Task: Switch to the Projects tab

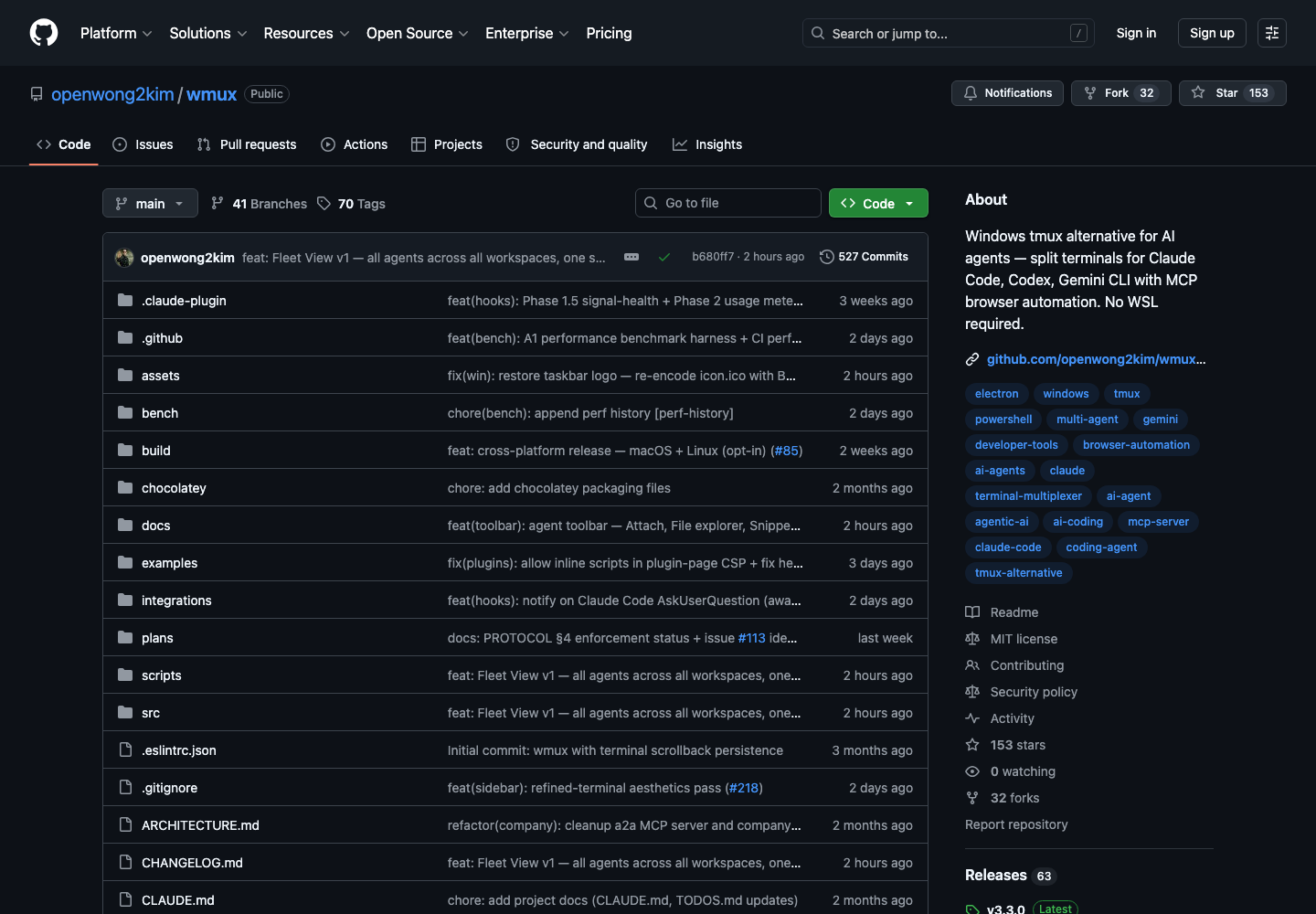Action: pos(447,144)
